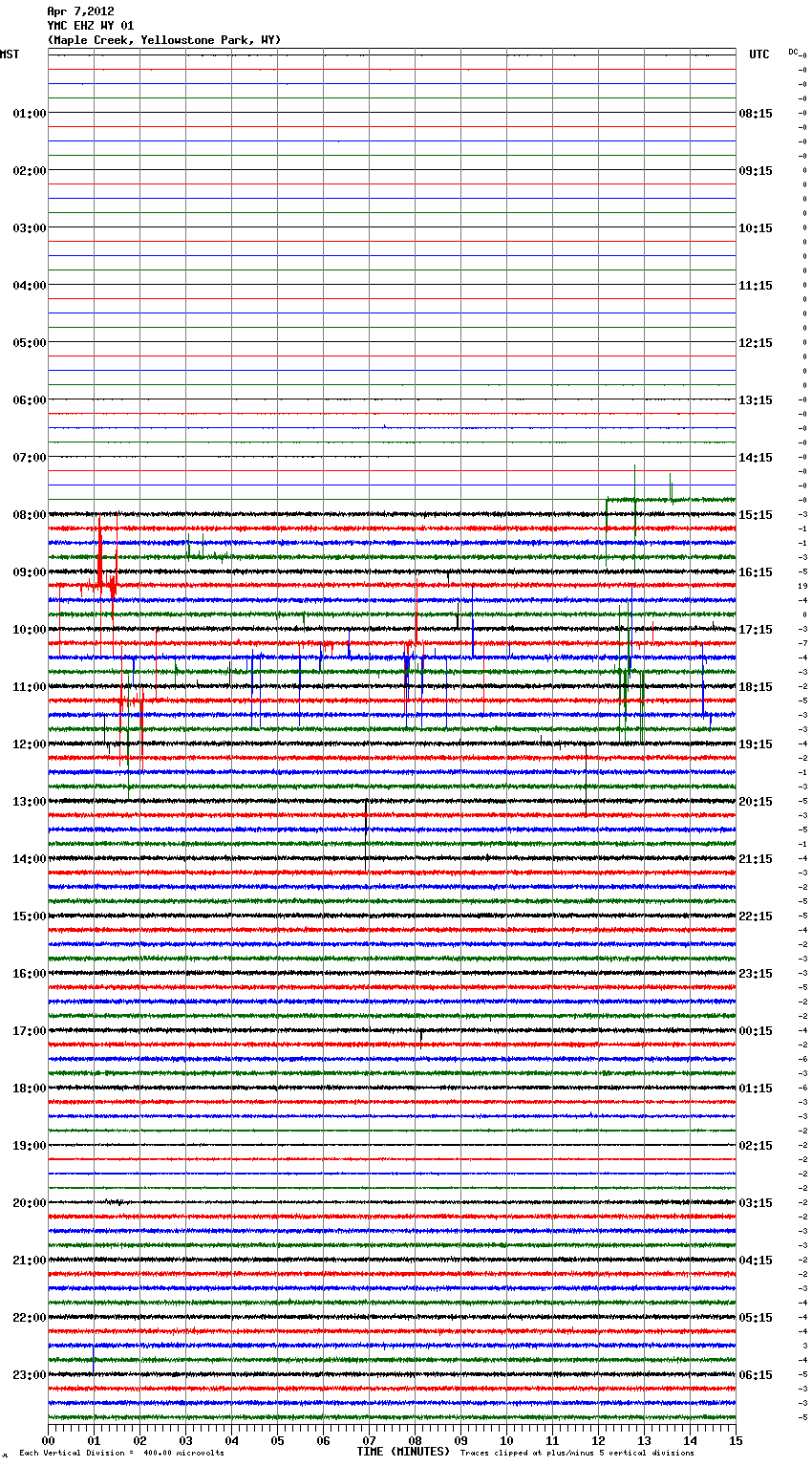Click the '05' minute tick label
Screen dimensions: 812x1466
[277, 1440]
